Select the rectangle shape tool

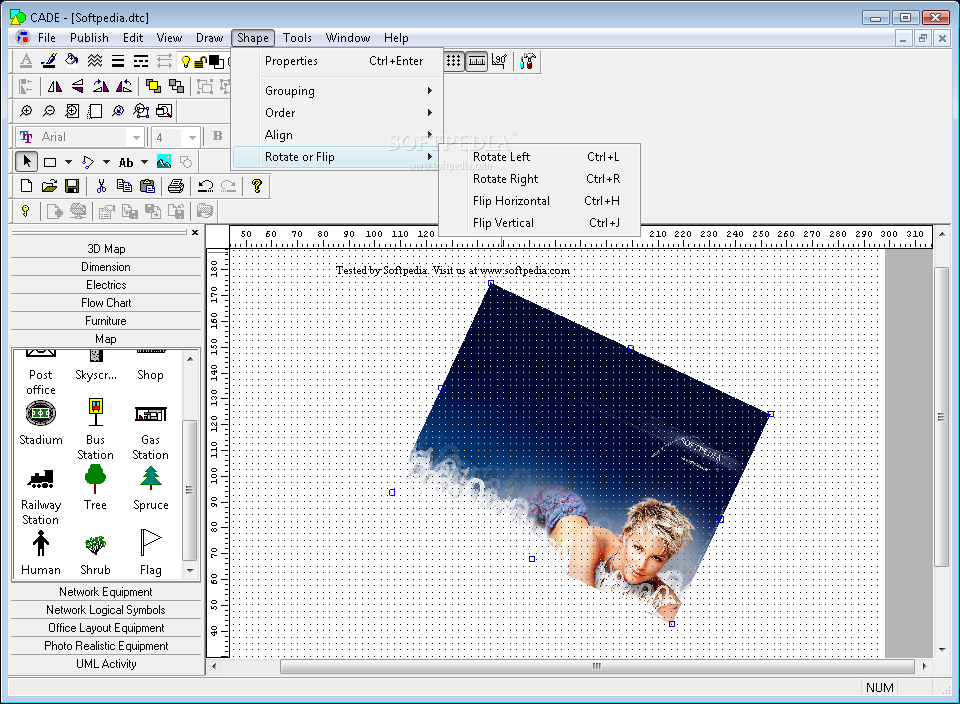pos(50,162)
